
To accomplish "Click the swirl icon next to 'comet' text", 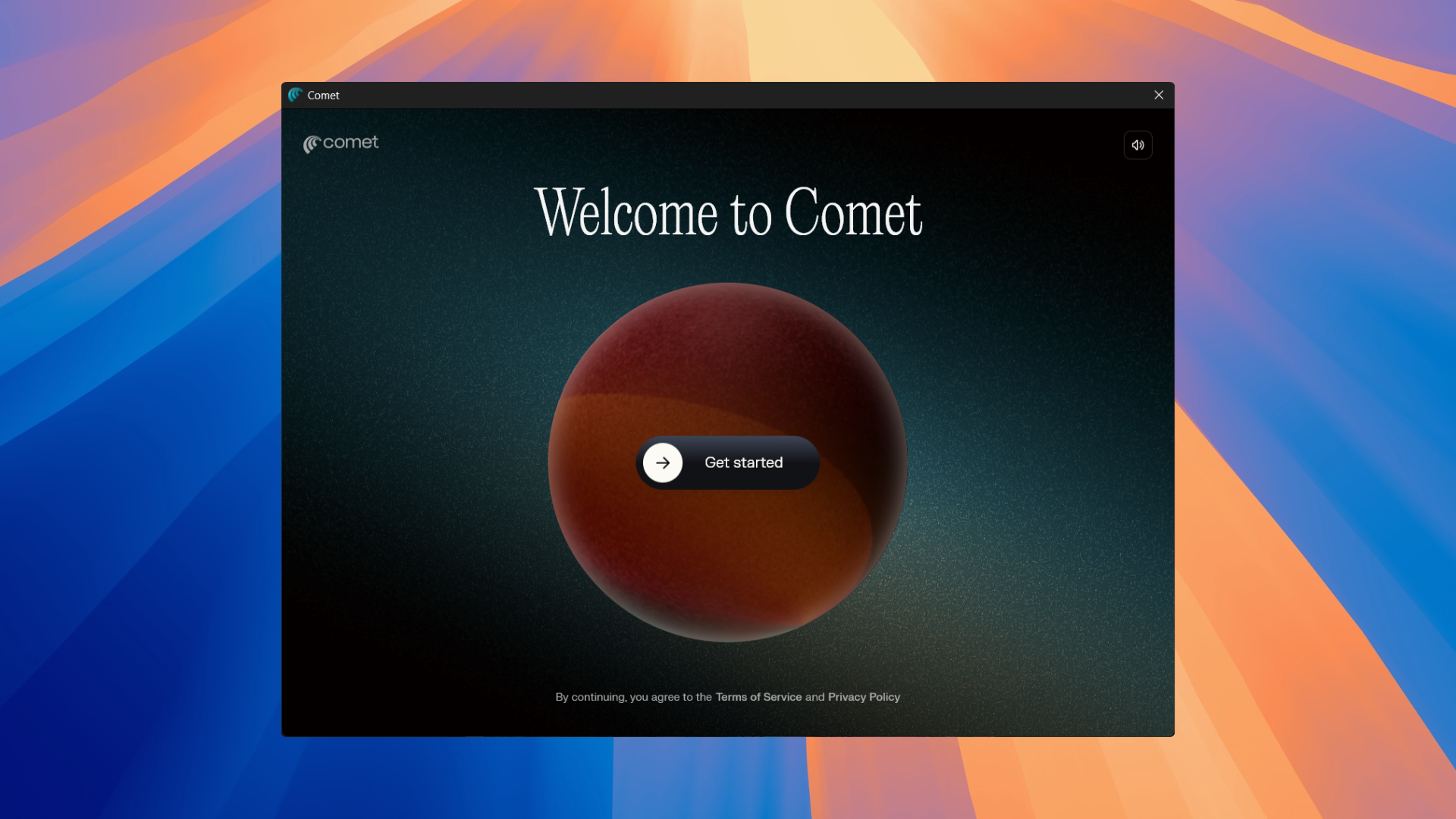I will [312, 143].
